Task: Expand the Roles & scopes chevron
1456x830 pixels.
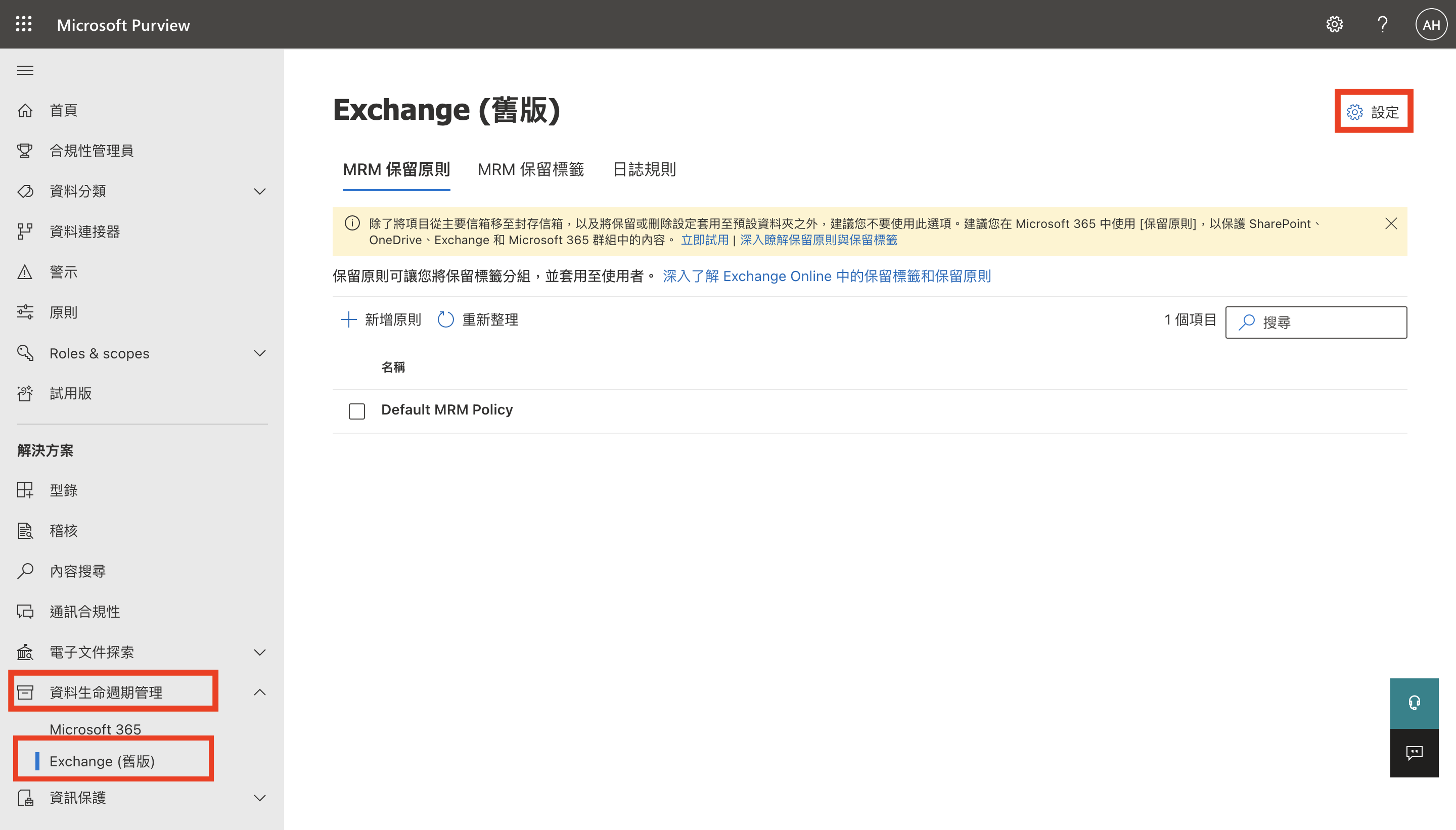Action: pos(259,353)
